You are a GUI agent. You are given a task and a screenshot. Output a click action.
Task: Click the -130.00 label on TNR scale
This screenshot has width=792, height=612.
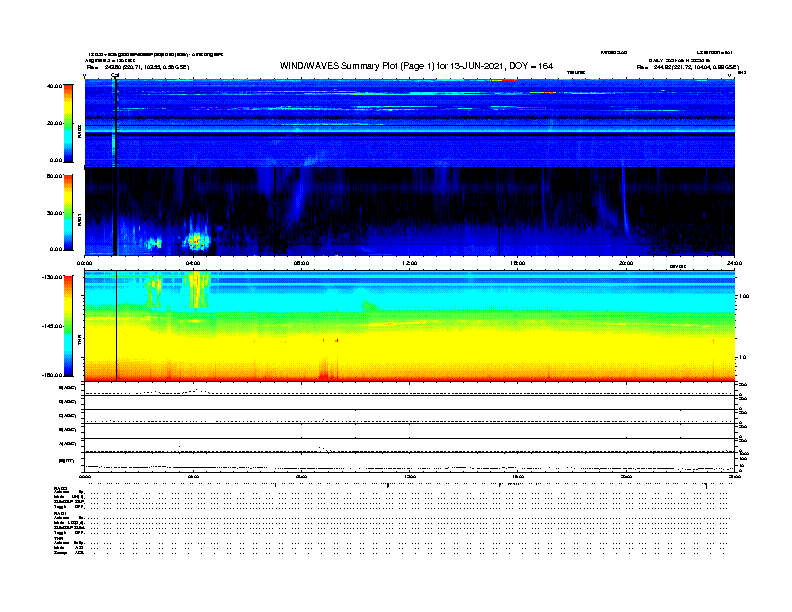(52, 277)
